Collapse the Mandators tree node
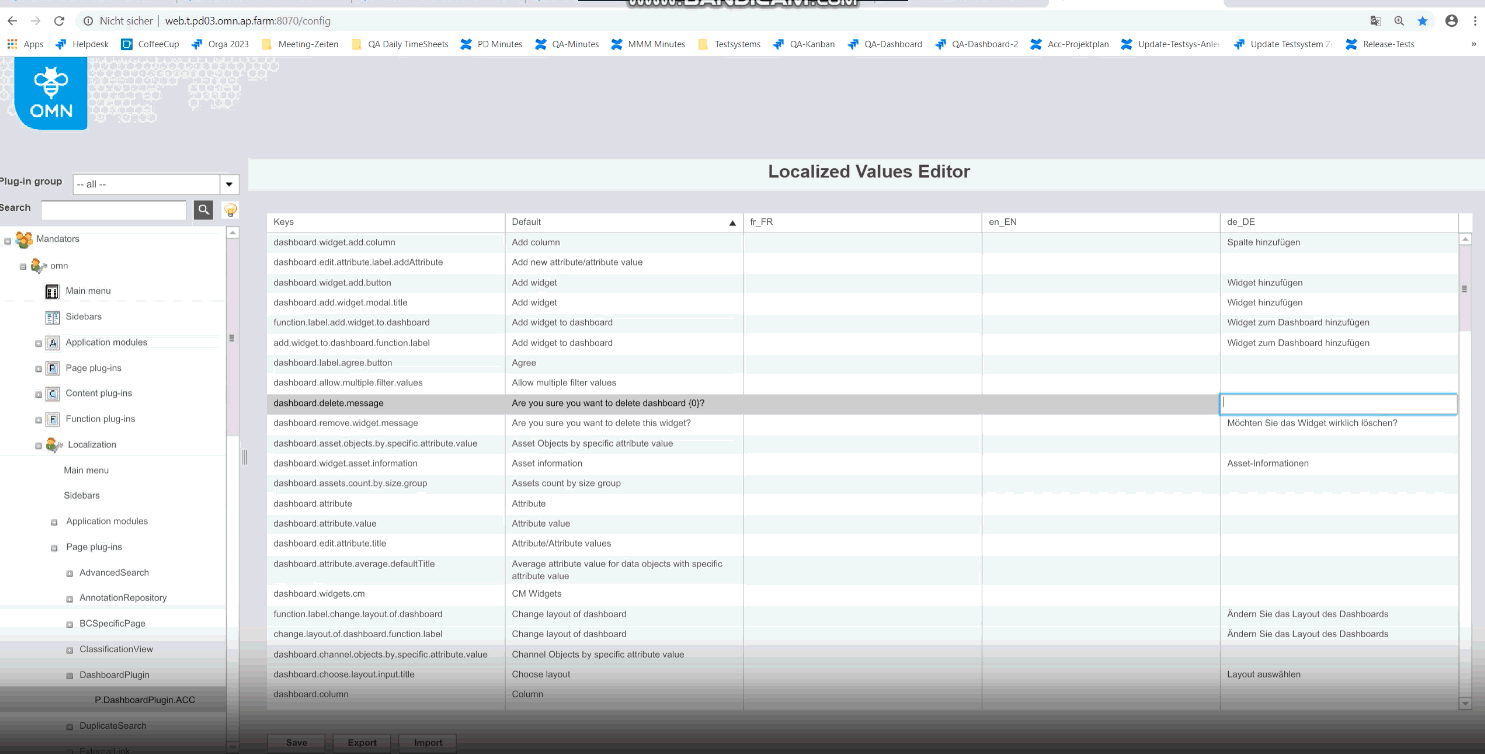1485x754 pixels. 8,241
